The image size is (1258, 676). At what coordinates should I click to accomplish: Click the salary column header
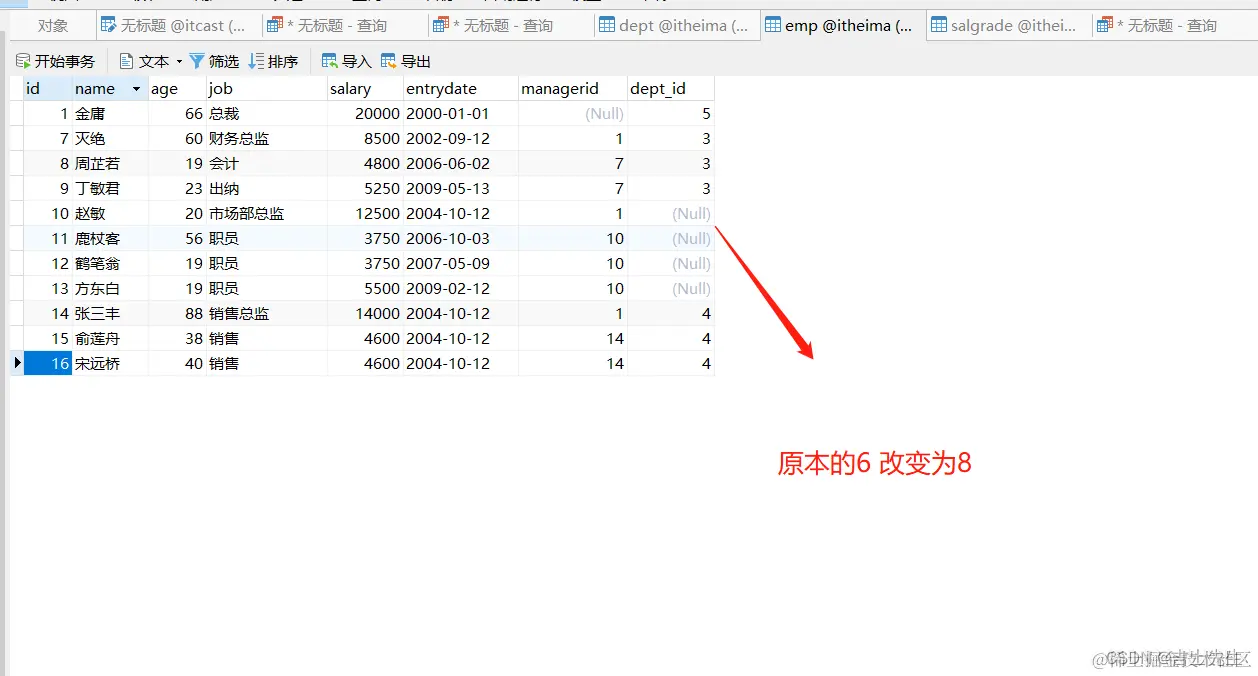click(365, 89)
